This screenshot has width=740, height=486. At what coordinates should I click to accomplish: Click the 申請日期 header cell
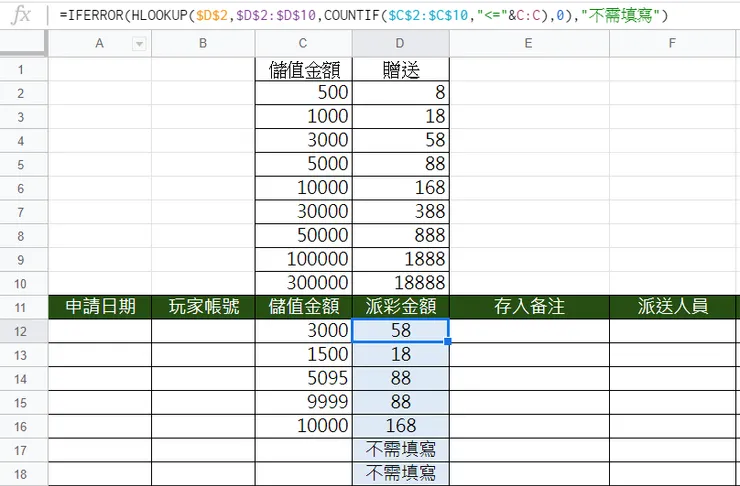[100, 307]
